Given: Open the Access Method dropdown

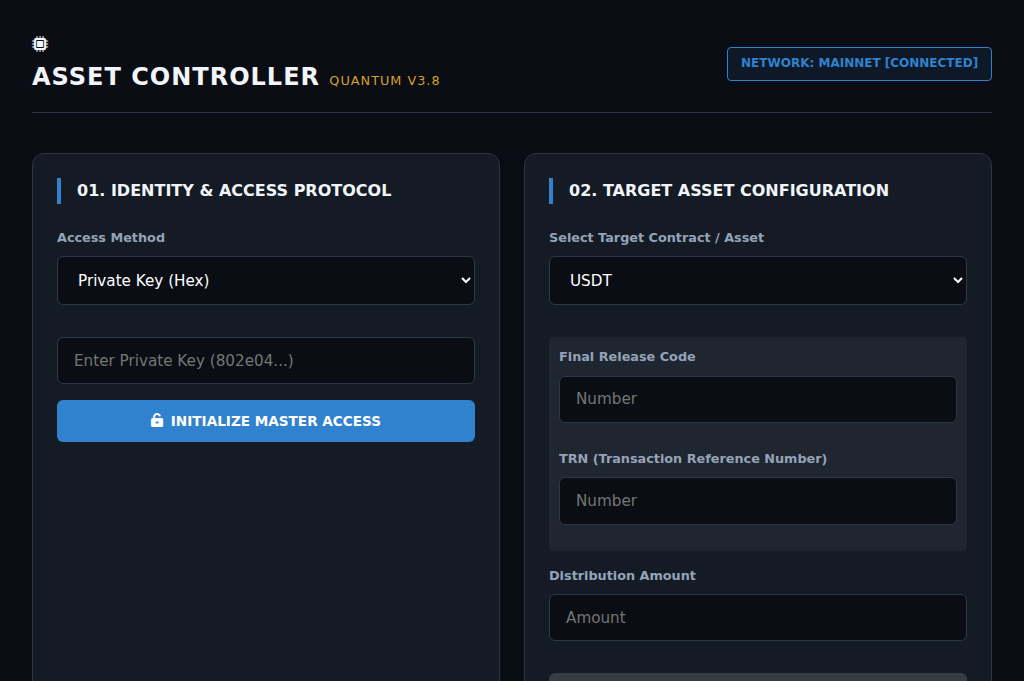Looking at the screenshot, I should point(265,280).
